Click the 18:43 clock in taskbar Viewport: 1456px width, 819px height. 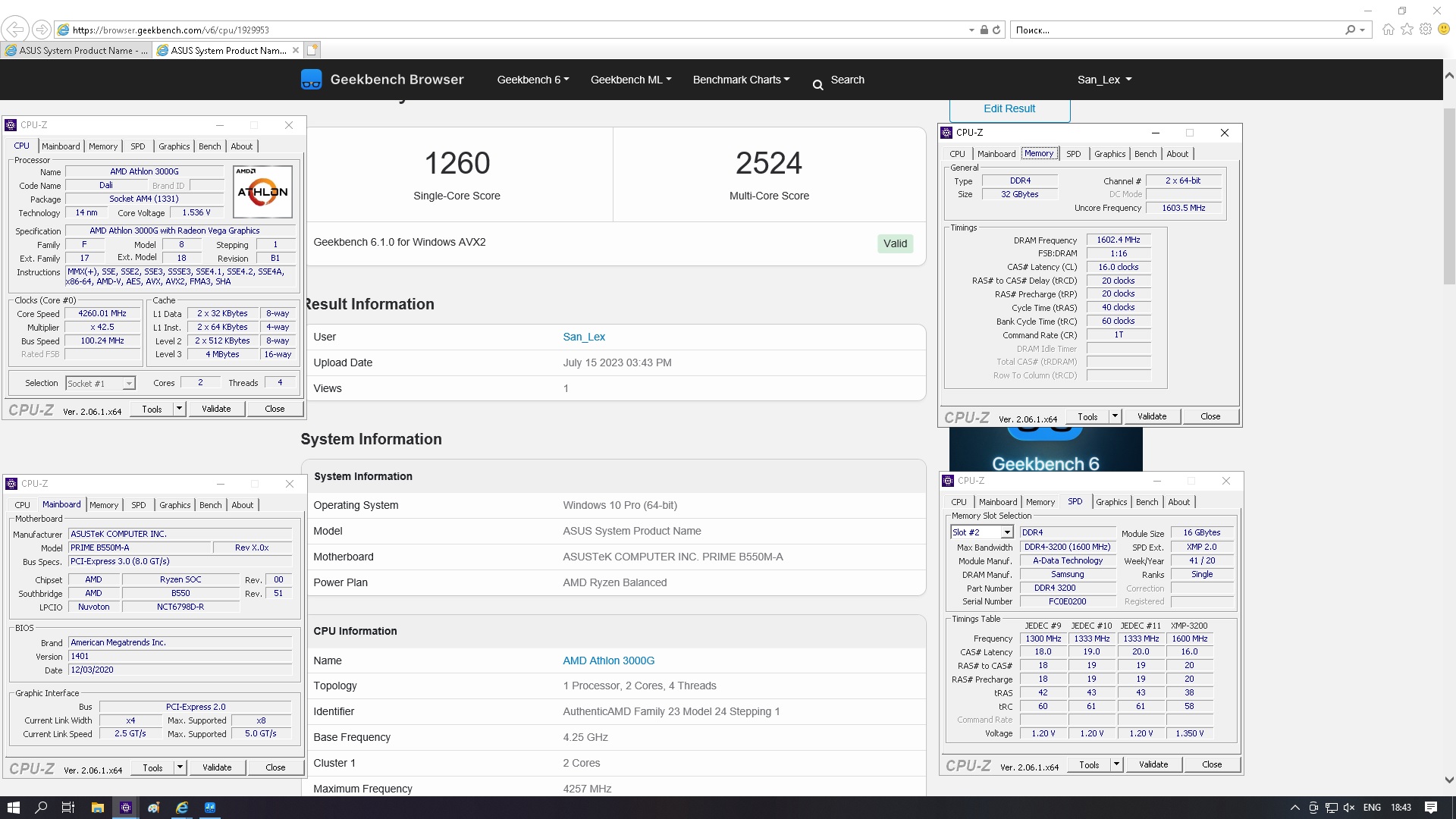point(1401,808)
